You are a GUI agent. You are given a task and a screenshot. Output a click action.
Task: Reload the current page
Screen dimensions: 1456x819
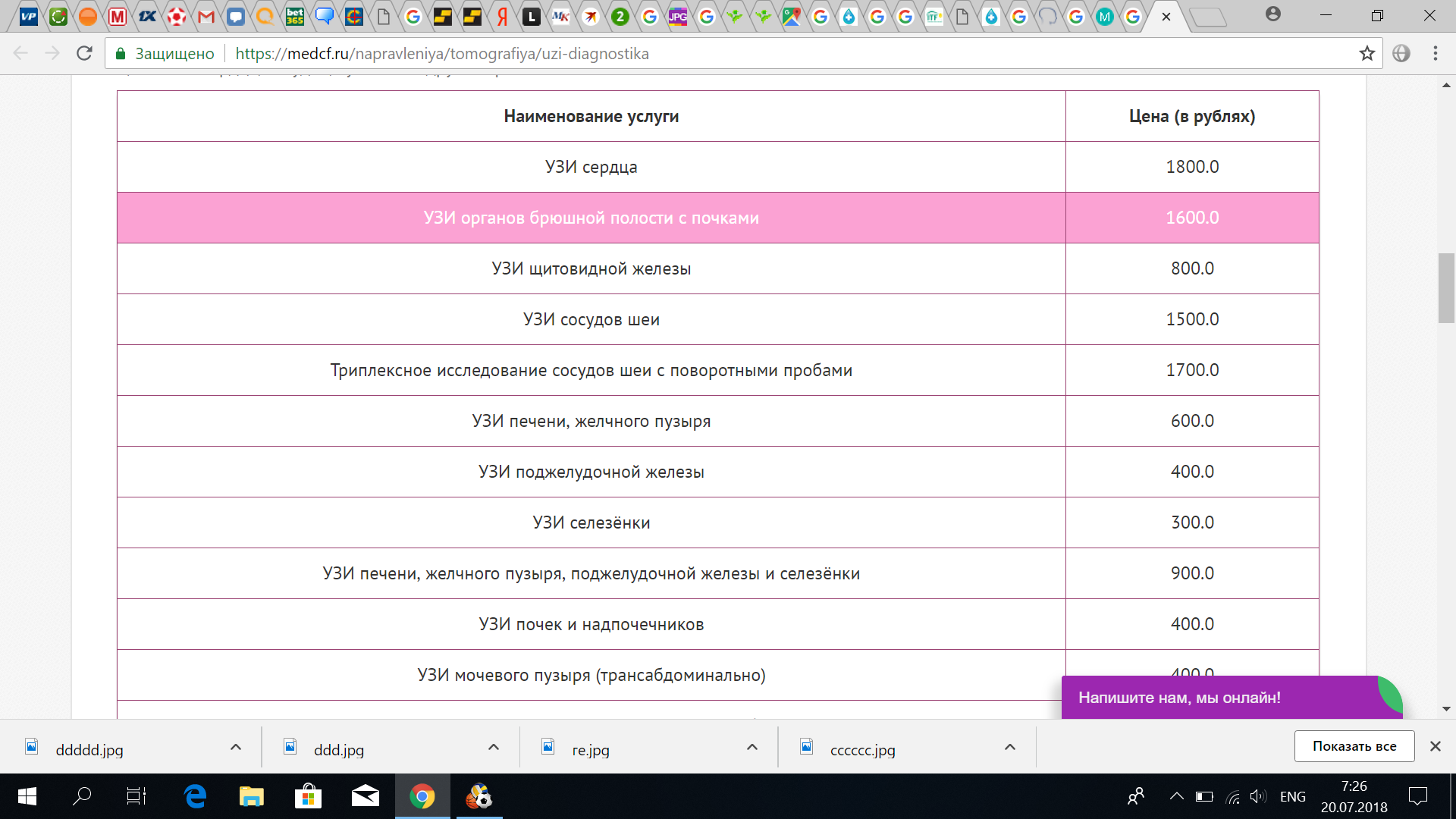click(84, 53)
